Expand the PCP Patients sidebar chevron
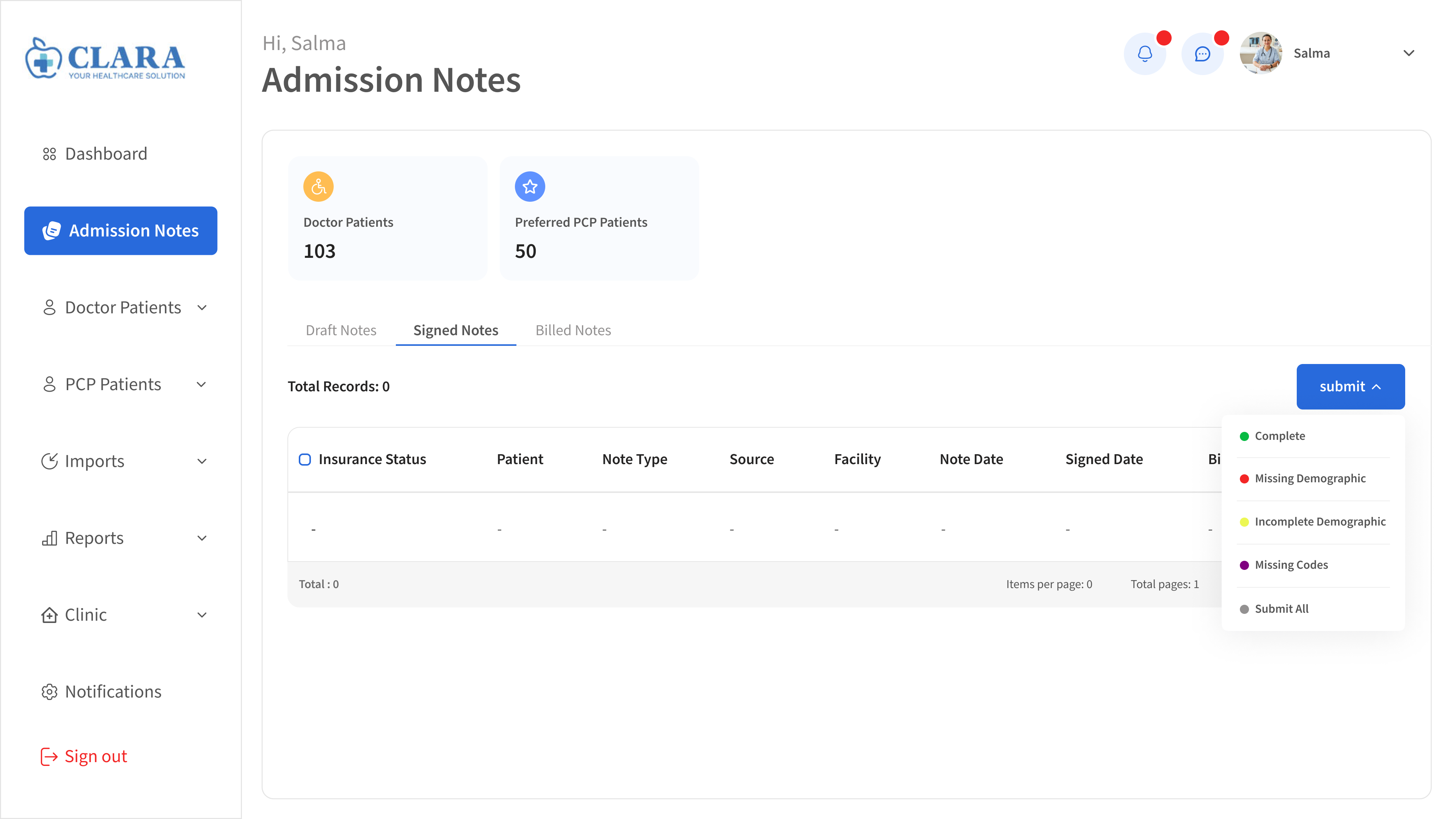1456x819 pixels. 202,385
